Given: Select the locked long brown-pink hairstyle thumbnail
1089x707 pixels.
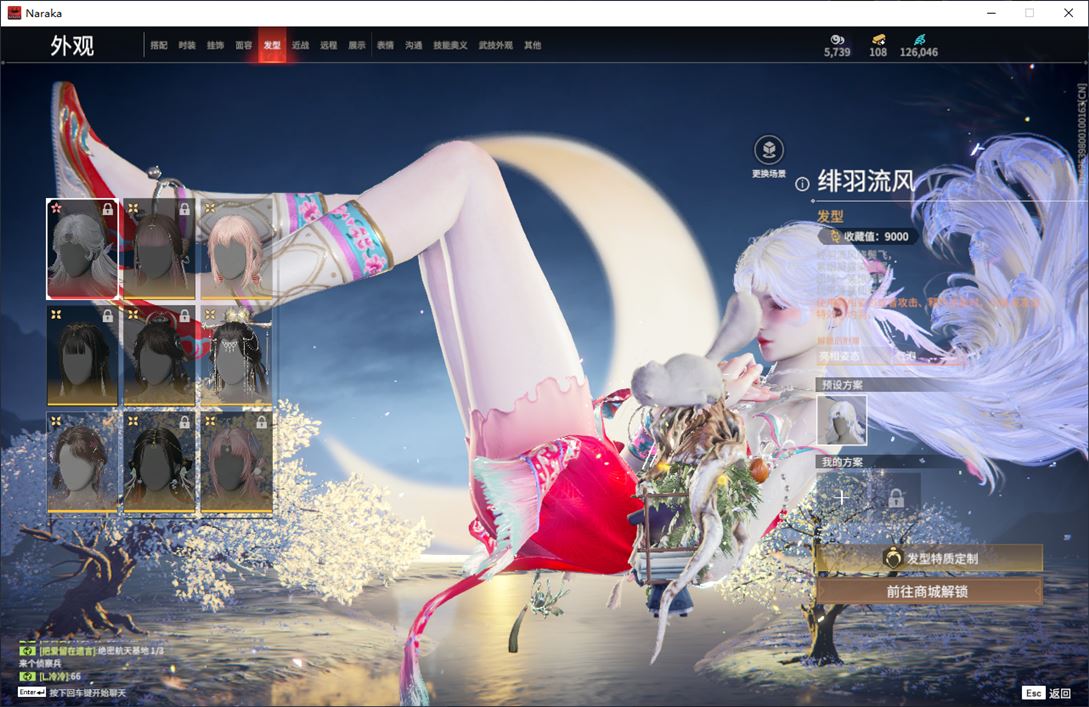Looking at the screenshot, I should pos(159,249).
